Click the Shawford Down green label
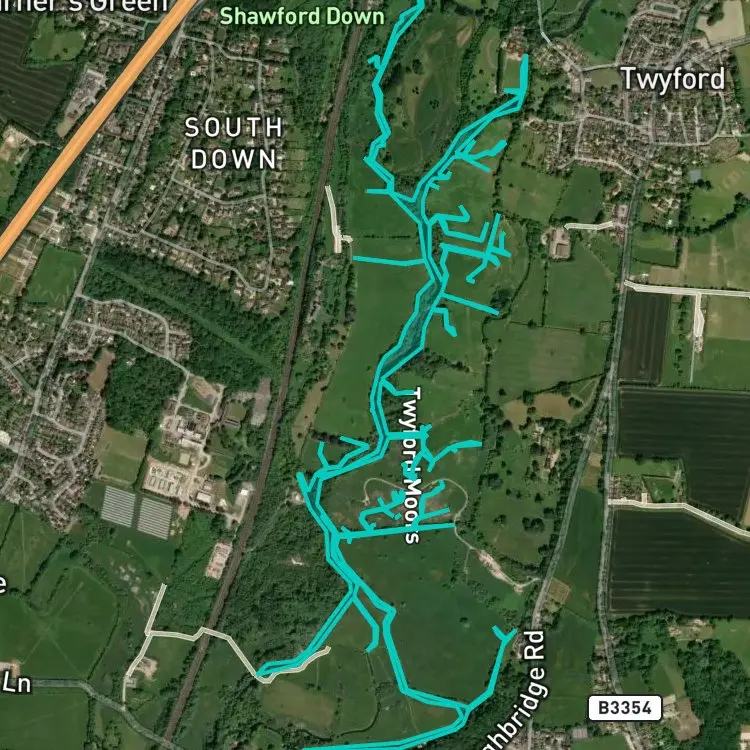This screenshot has height=750, width=750. click(302, 16)
